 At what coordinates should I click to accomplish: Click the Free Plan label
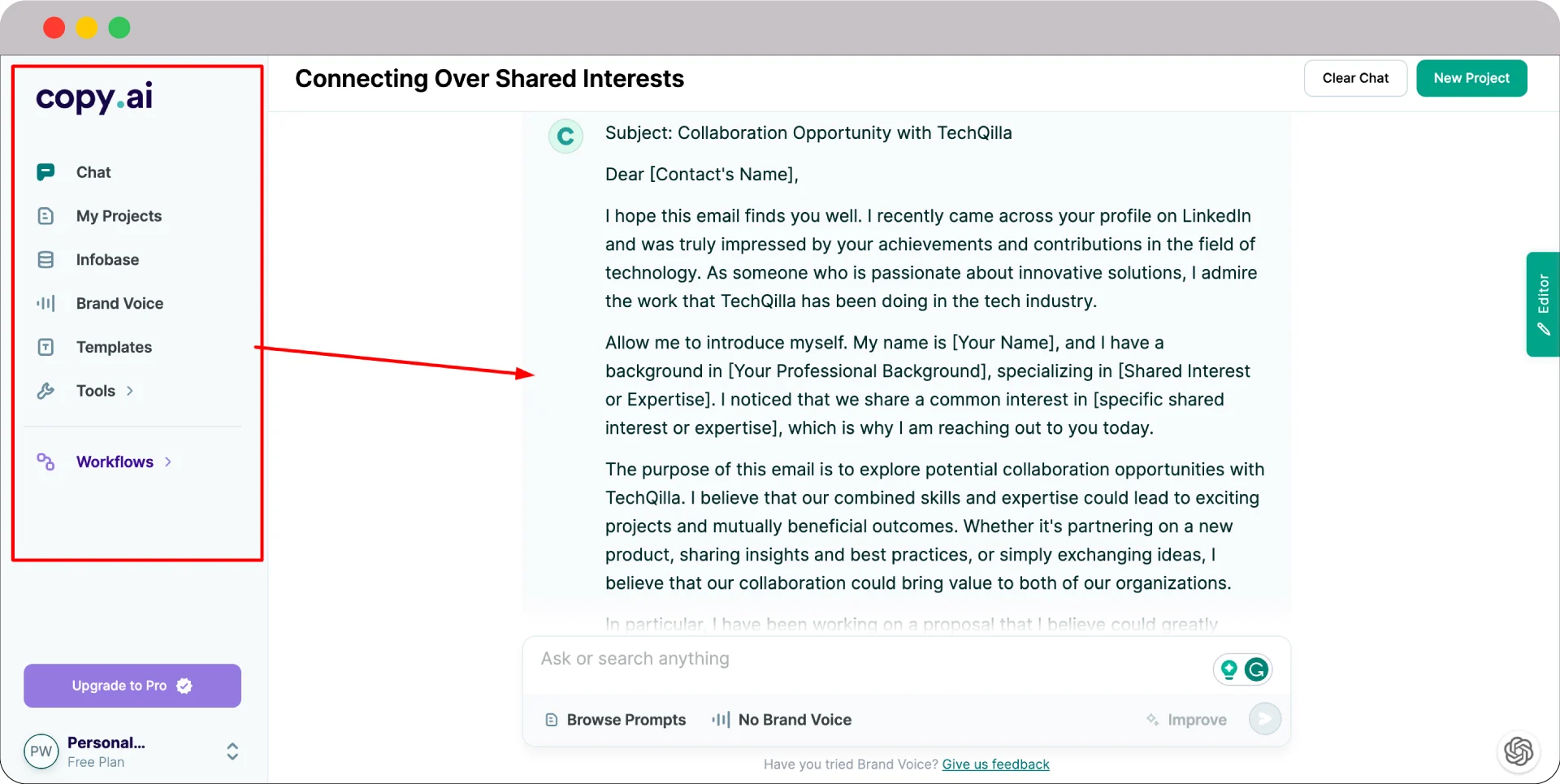[x=96, y=762]
